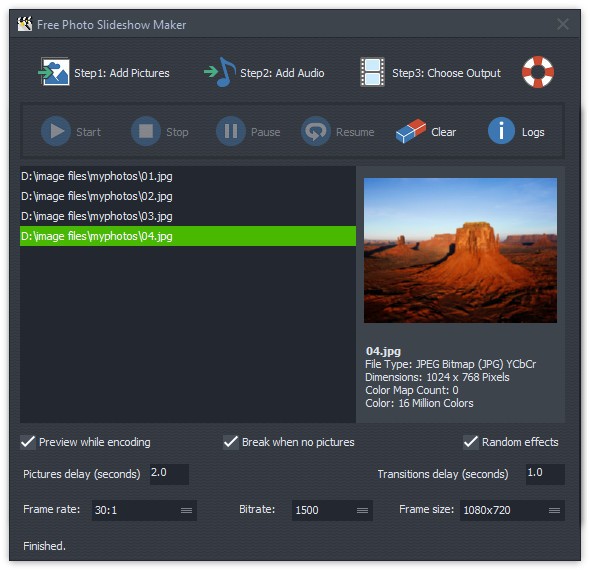The height and width of the screenshot is (570, 590).
Task: Select highlighted 04.jpg list row
Action: [188, 236]
